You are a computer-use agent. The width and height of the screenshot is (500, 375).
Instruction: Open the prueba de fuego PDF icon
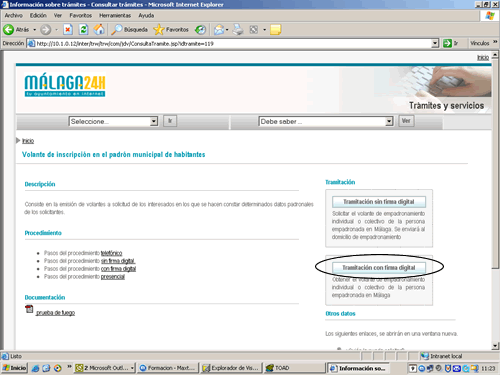click(29, 309)
